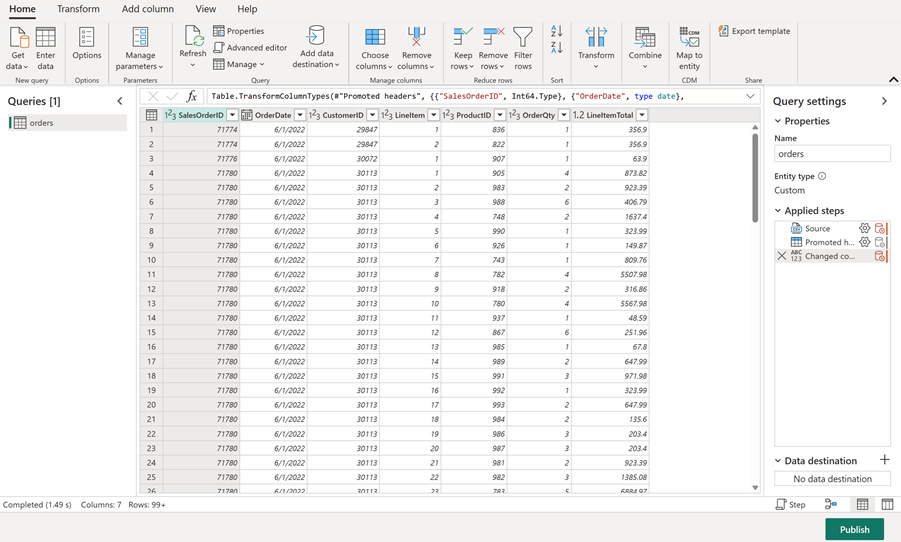Click the table corner select icon
The image size is (901, 542).
(x=151, y=115)
